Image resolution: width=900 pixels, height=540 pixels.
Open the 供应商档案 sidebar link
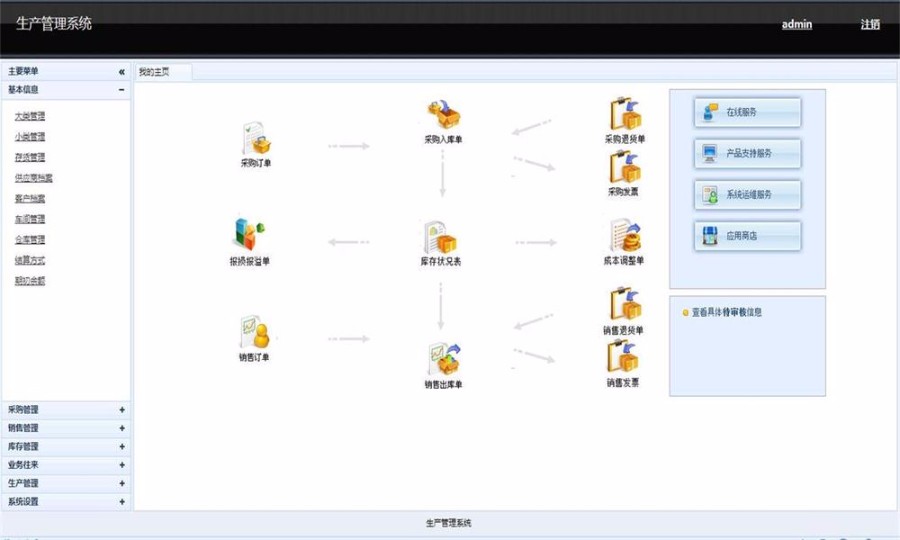coord(33,178)
